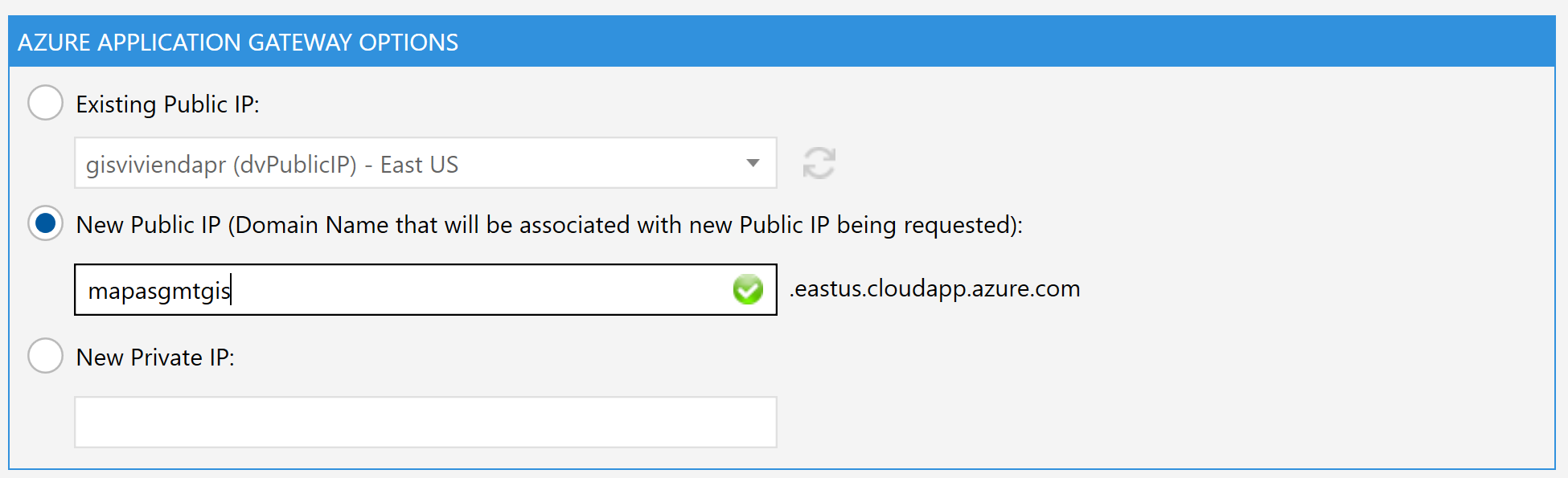Place cursor at end of mapasgmtgis text
The image size is (1568, 478).
pos(232,290)
